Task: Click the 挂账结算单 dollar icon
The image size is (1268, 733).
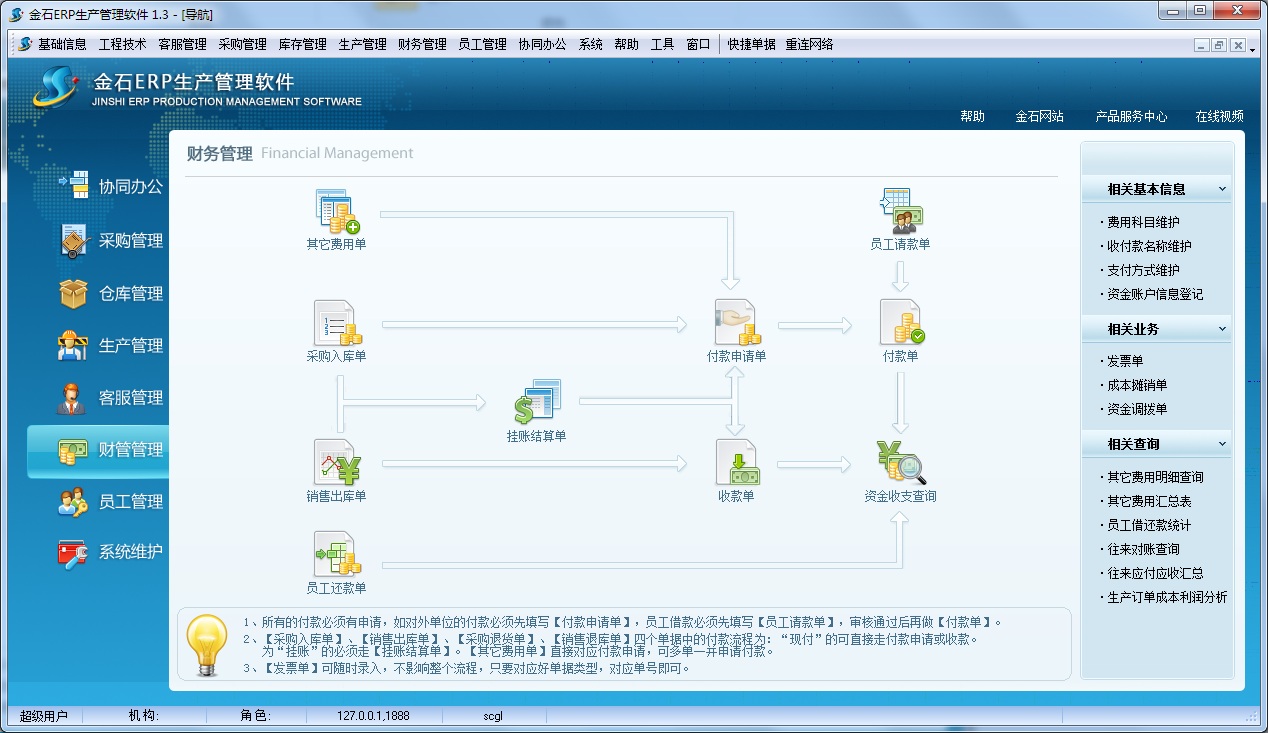Action: pyautogui.click(x=536, y=403)
